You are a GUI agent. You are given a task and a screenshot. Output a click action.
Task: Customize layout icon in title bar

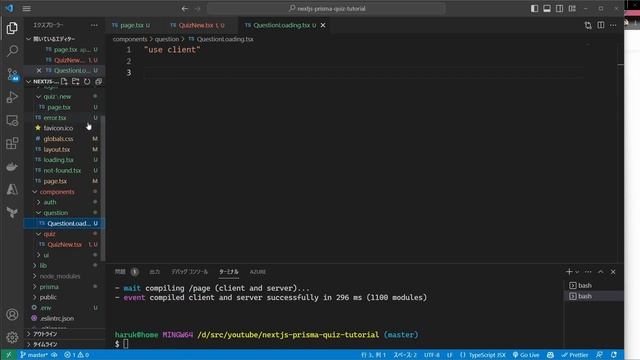572,8
